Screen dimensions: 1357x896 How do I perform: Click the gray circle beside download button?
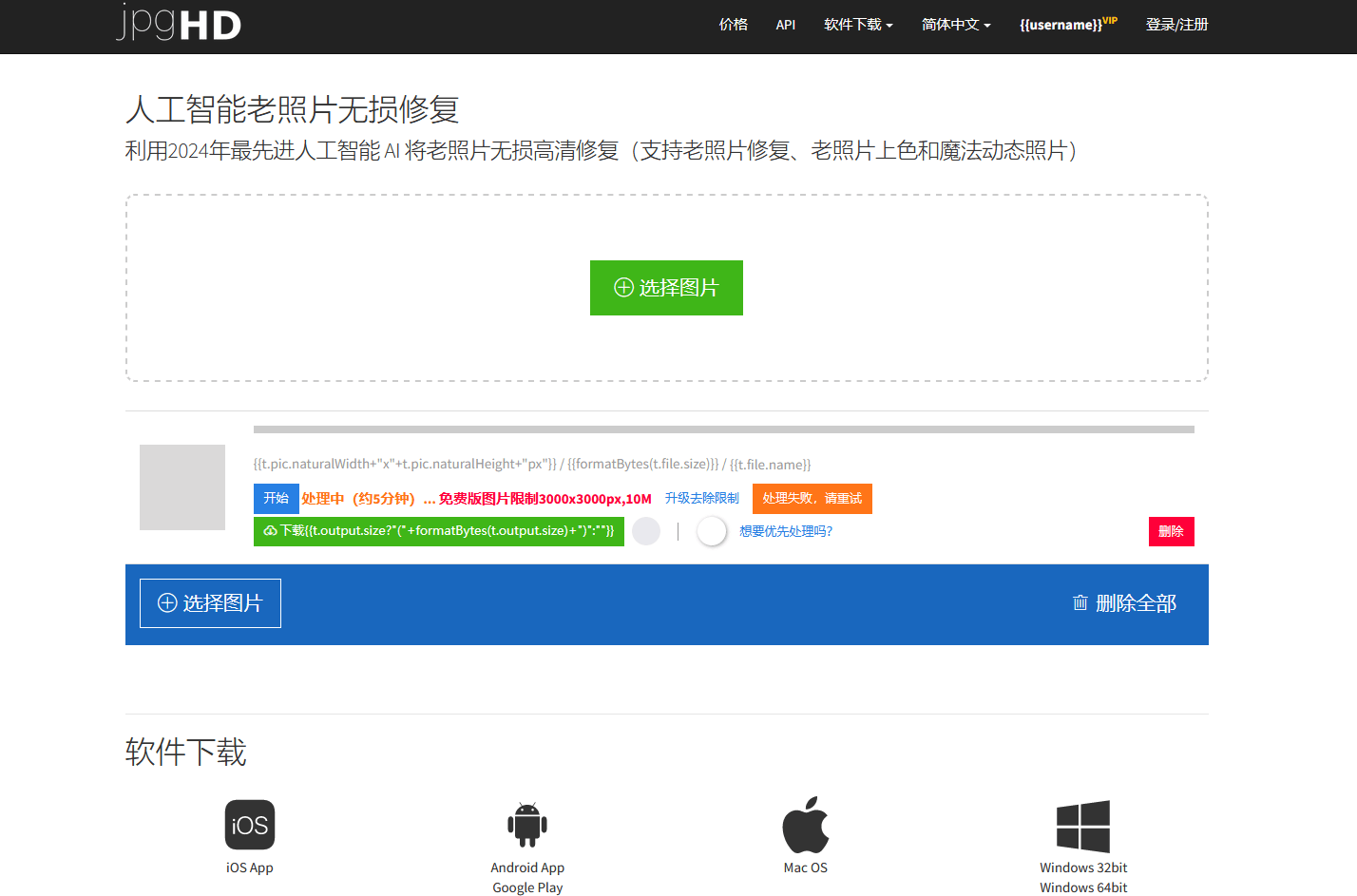[646, 531]
